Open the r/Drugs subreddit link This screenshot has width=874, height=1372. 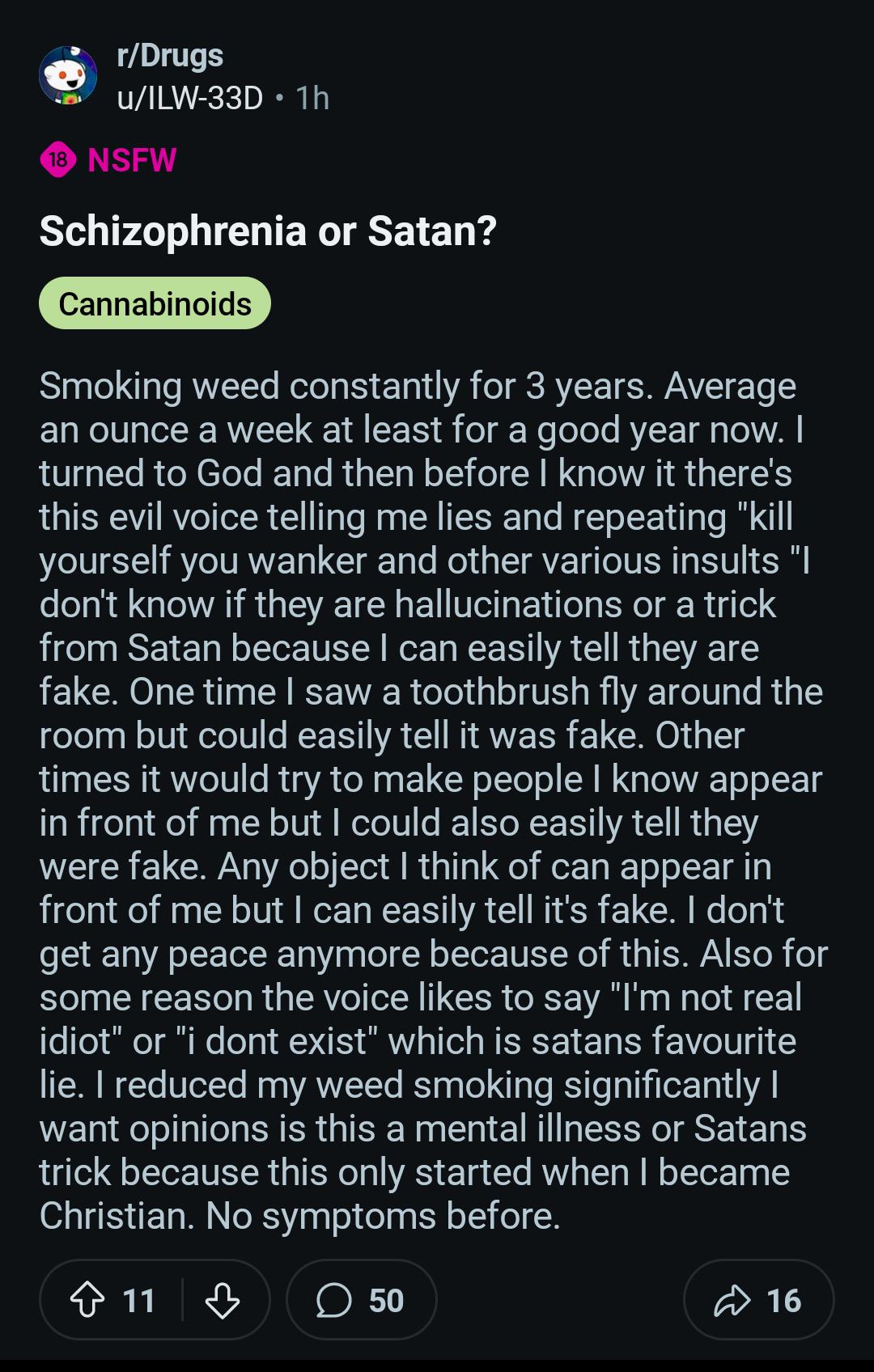pyautogui.click(x=170, y=55)
